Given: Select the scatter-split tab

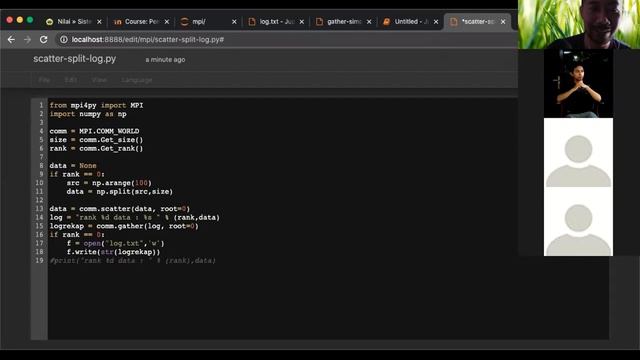Looking at the screenshot, I should pos(478,22).
